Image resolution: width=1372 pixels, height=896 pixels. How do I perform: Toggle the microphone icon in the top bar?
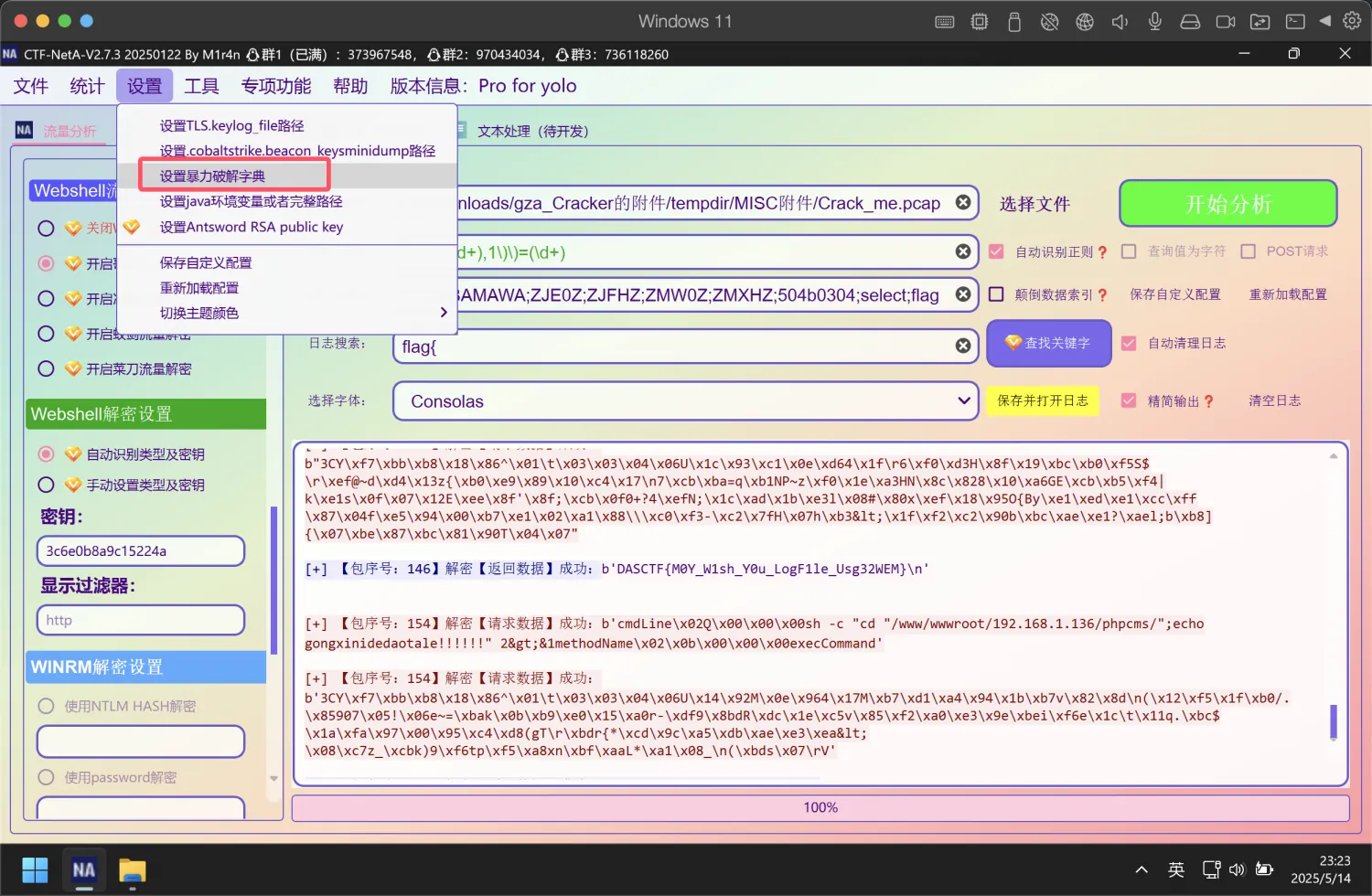1155,21
